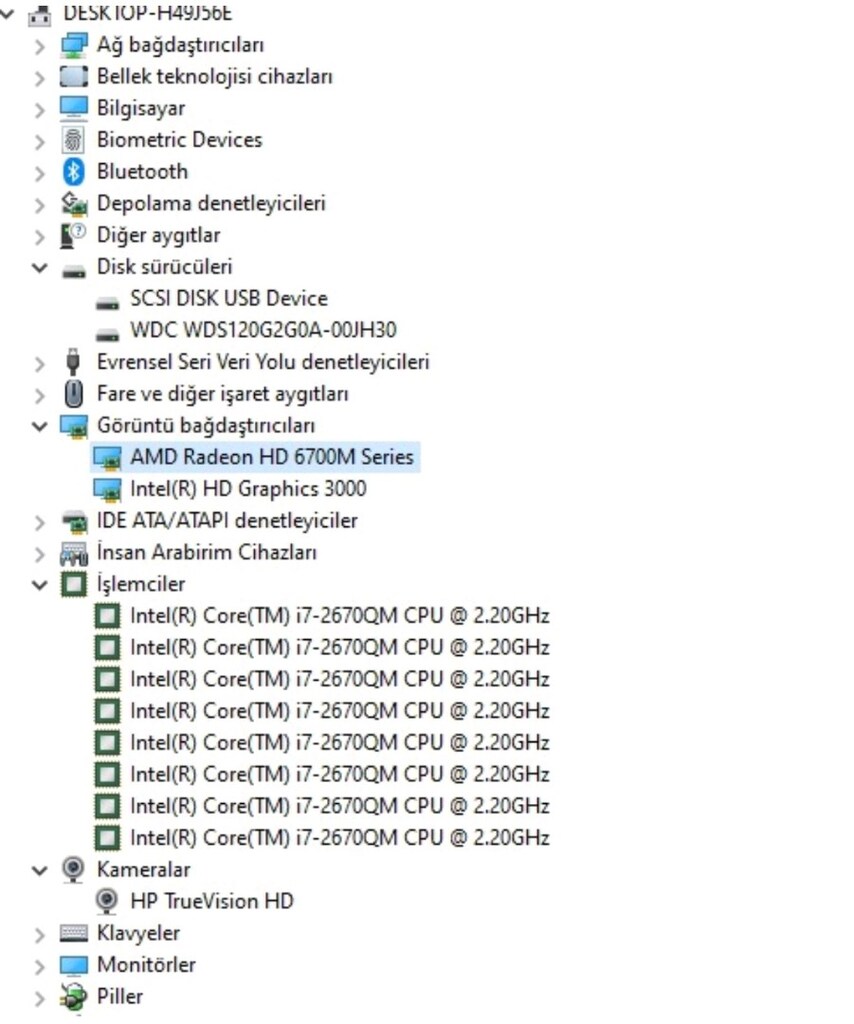Click the Fare ve diğer işaret mouse icon
The height and width of the screenshot is (1024, 854).
pos(73,394)
